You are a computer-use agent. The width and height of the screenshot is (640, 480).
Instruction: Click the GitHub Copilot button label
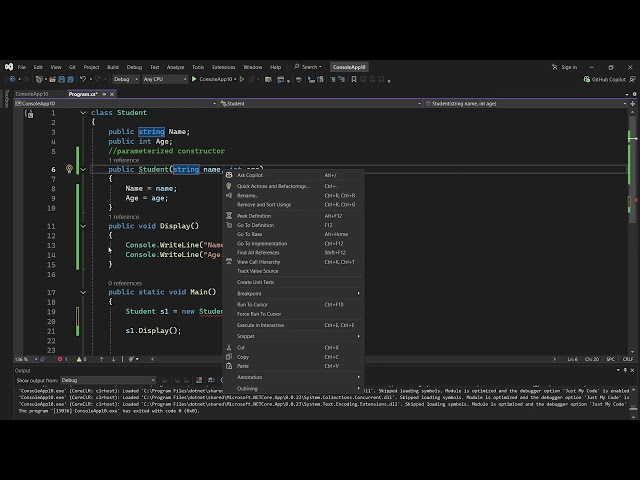[x=609, y=79]
